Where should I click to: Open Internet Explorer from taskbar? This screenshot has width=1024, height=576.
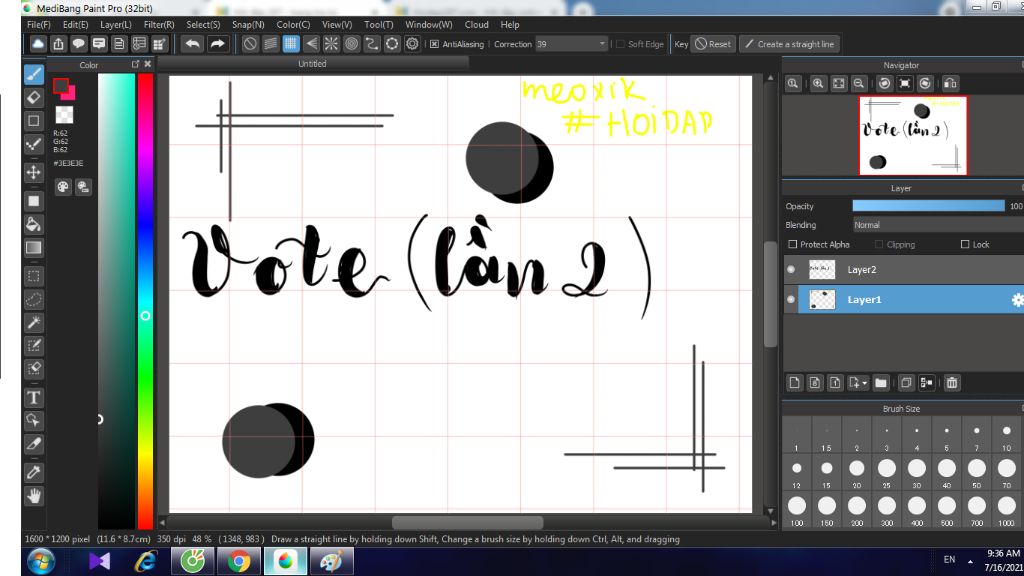(146, 561)
